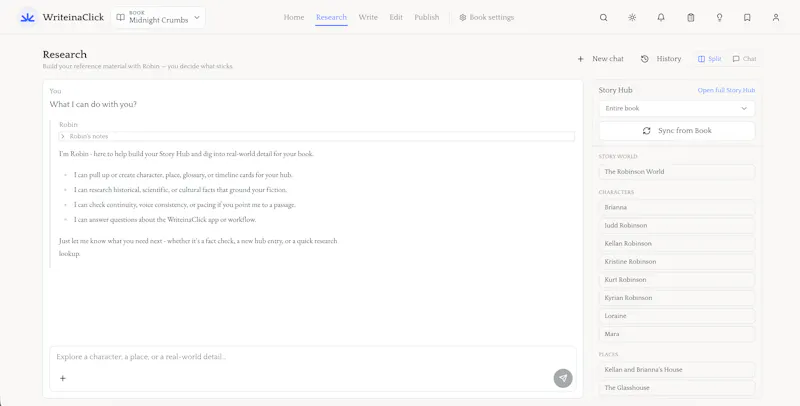
Task: Click the lightbulb ideas icon
Action: (719, 17)
